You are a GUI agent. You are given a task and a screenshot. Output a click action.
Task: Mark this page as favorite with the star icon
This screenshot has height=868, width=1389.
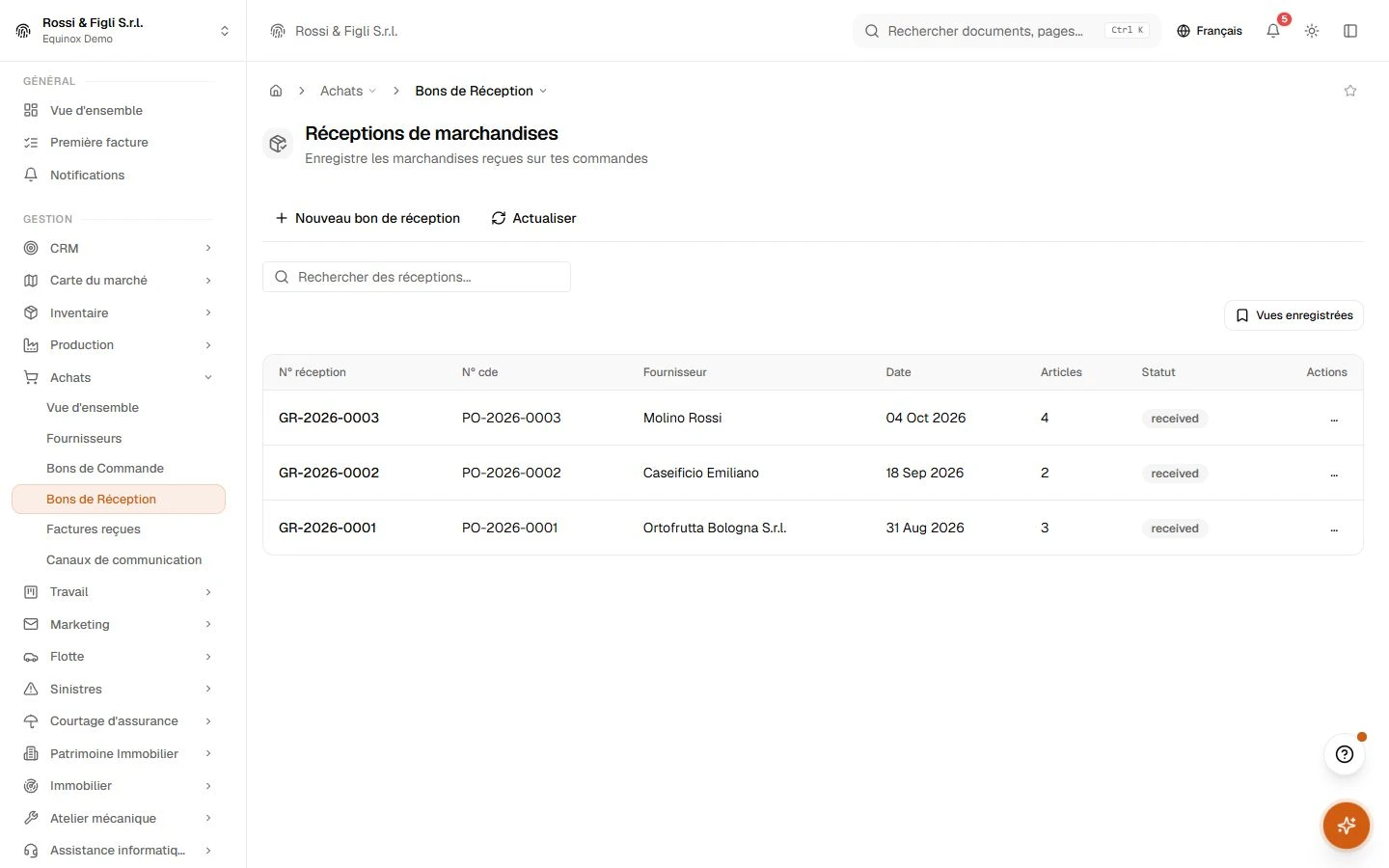pyautogui.click(x=1350, y=91)
